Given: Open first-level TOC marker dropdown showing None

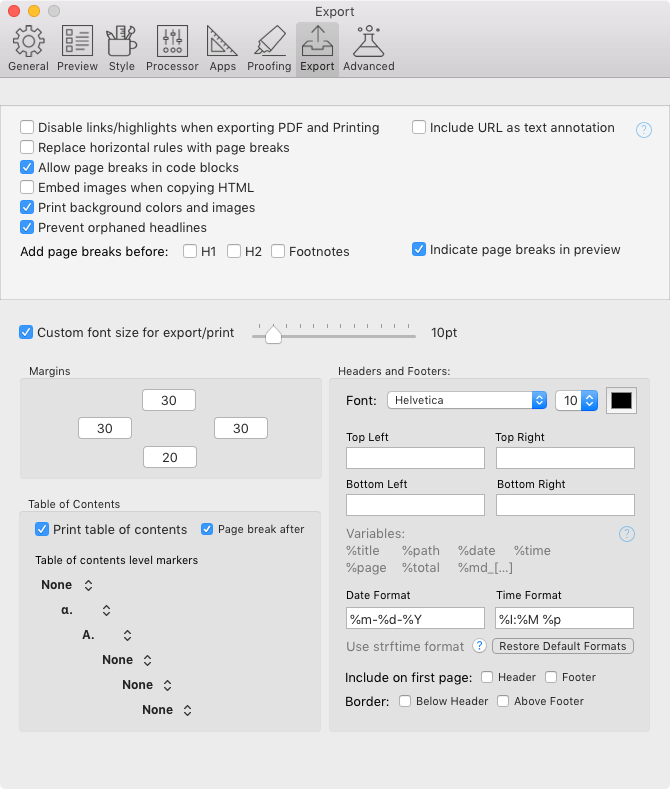Looking at the screenshot, I should 67,585.
